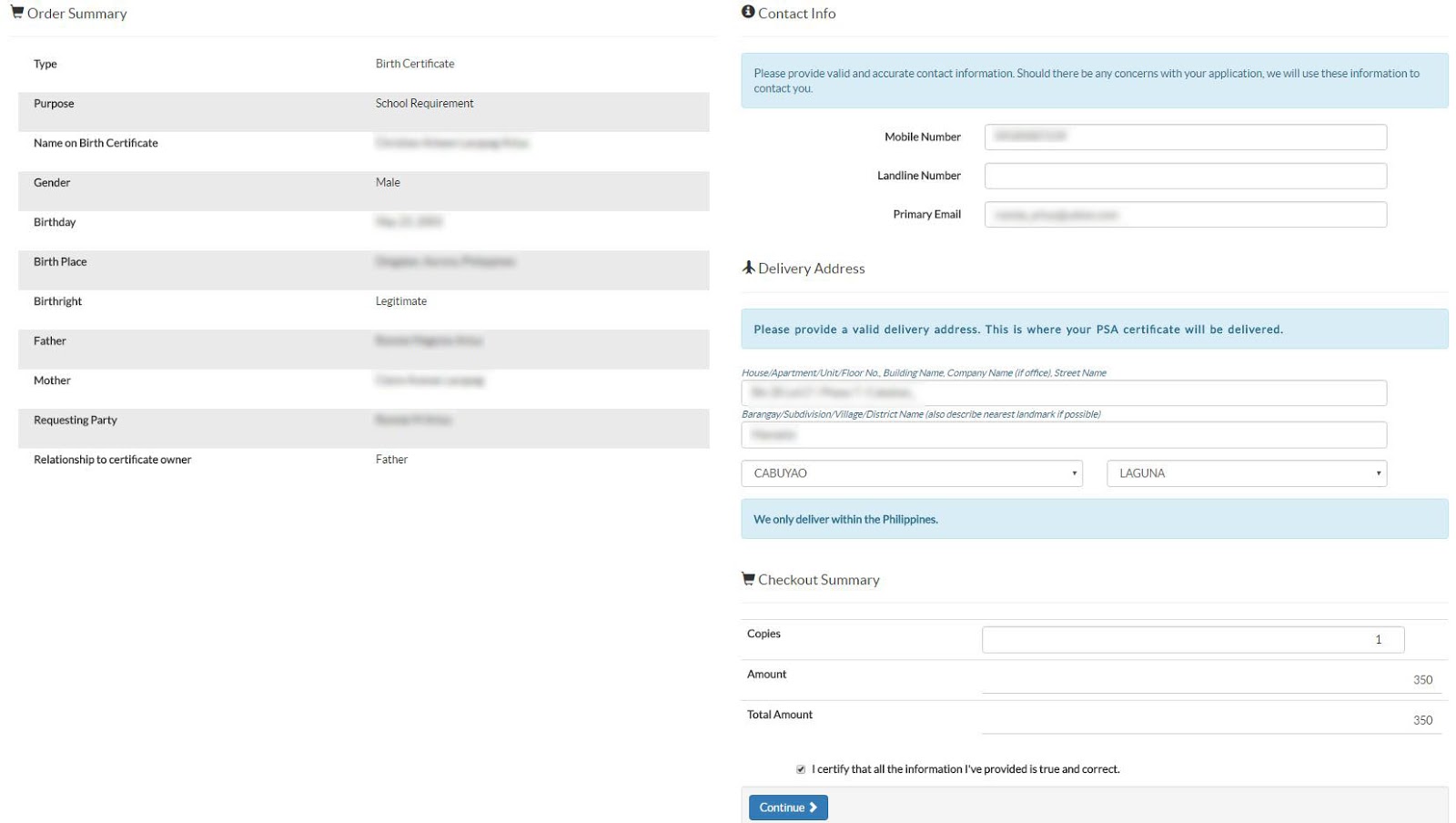Click the Landline Number input field
The height and width of the screenshot is (823, 1456).
[x=1185, y=175]
